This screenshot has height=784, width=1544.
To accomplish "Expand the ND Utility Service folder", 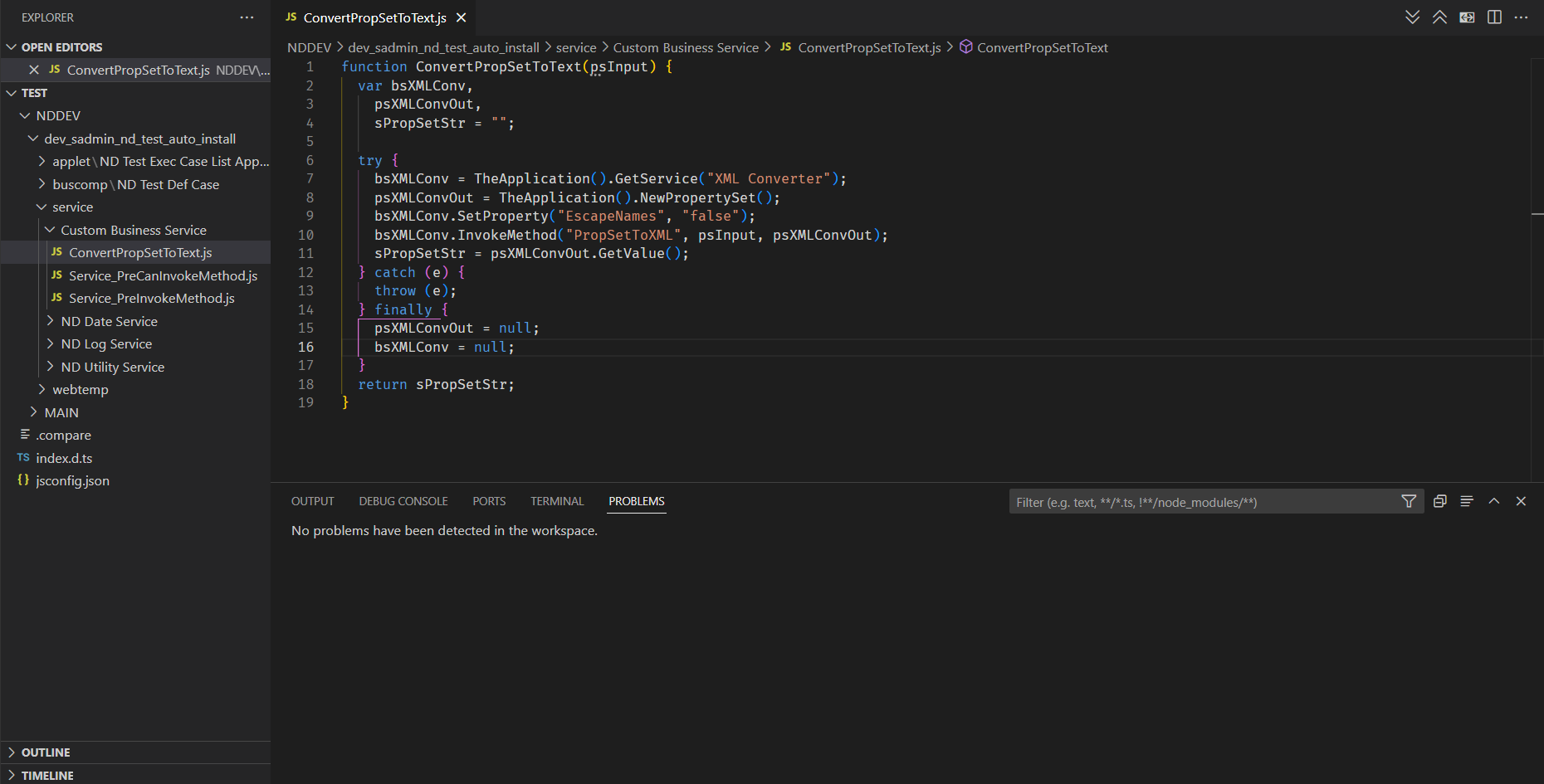I will 50,367.
